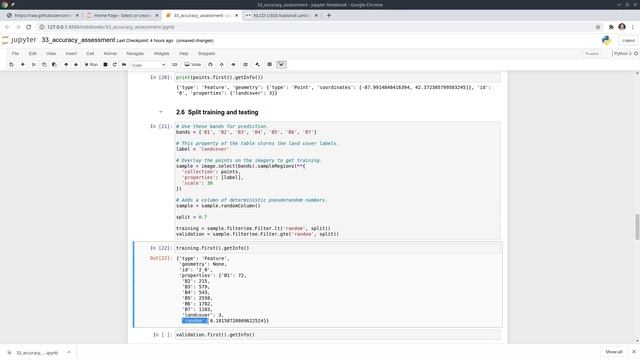The width and height of the screenshot is (640, 360).
Task: Click the GitHub icon in Jupyter toolbar
Action: [210, 64]
